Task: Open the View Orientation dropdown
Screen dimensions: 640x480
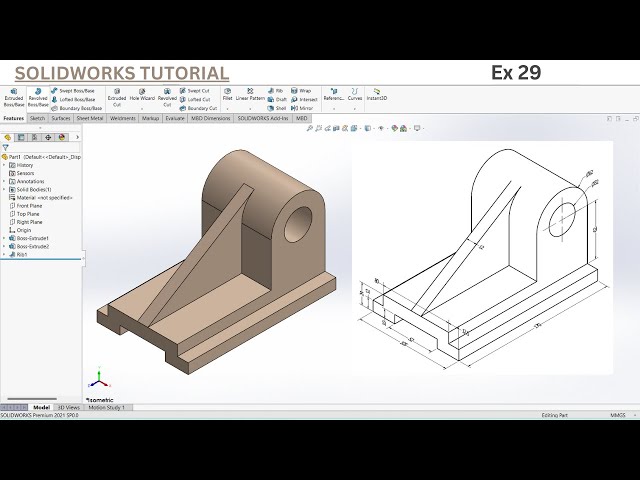Action: pos(354,129)
